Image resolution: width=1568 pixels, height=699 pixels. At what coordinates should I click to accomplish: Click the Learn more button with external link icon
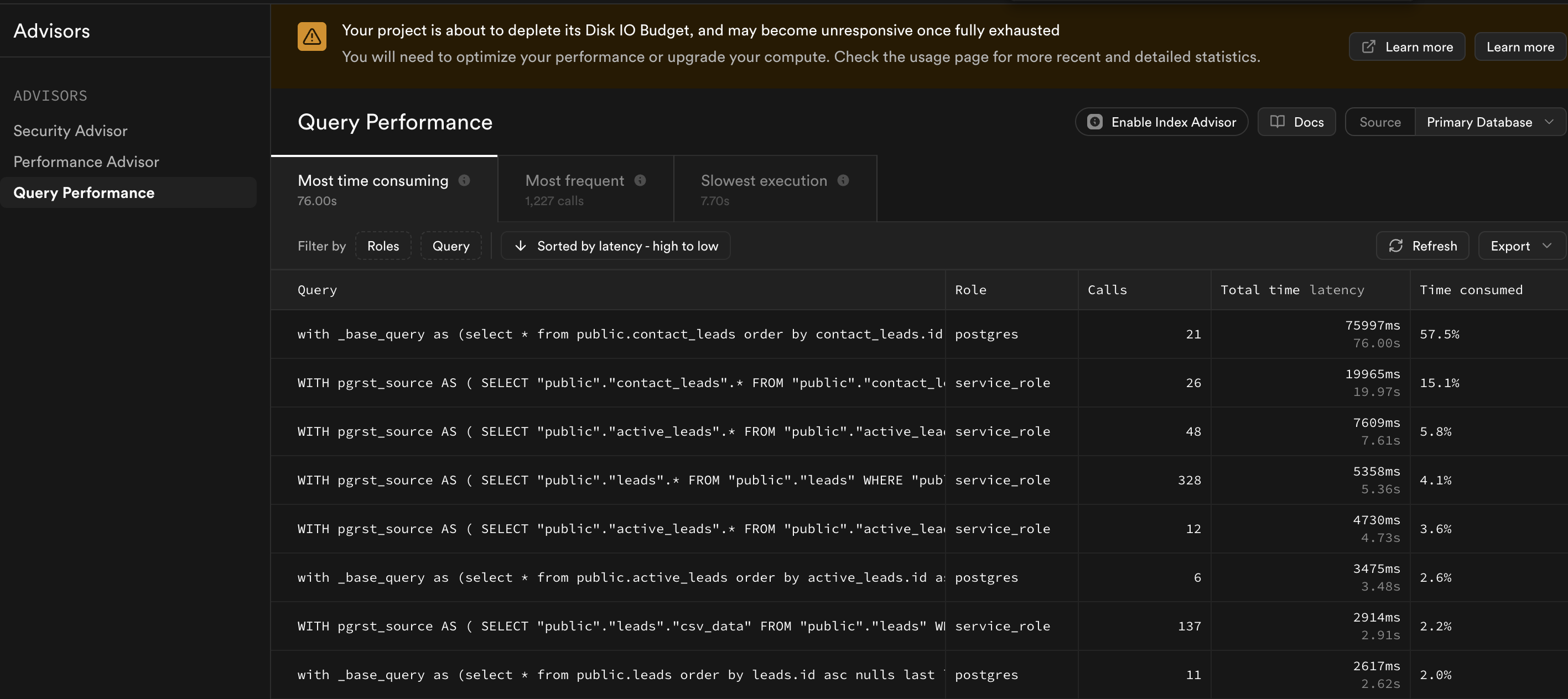coord(1406,47)
